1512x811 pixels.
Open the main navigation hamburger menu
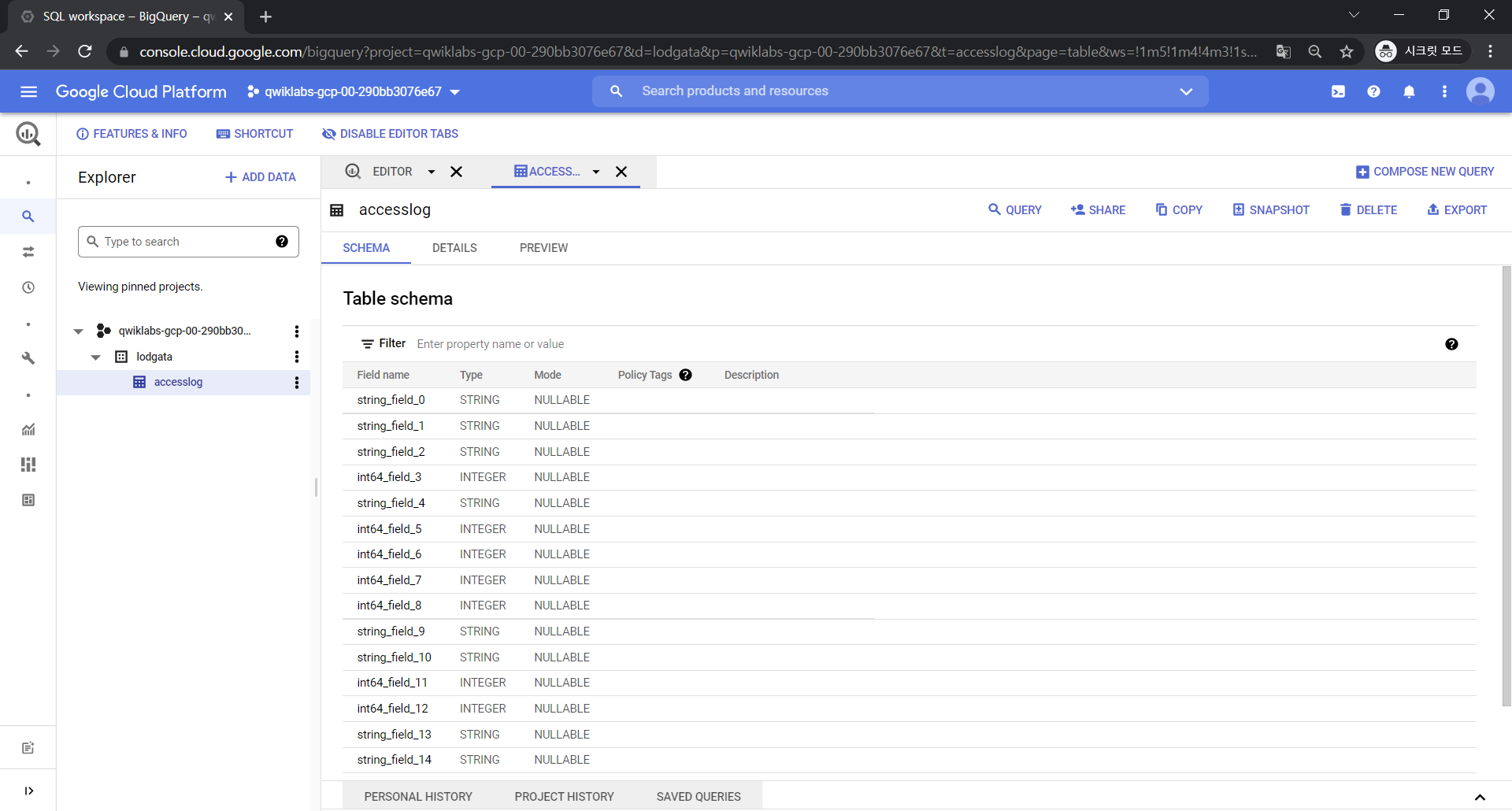[29, 91]
